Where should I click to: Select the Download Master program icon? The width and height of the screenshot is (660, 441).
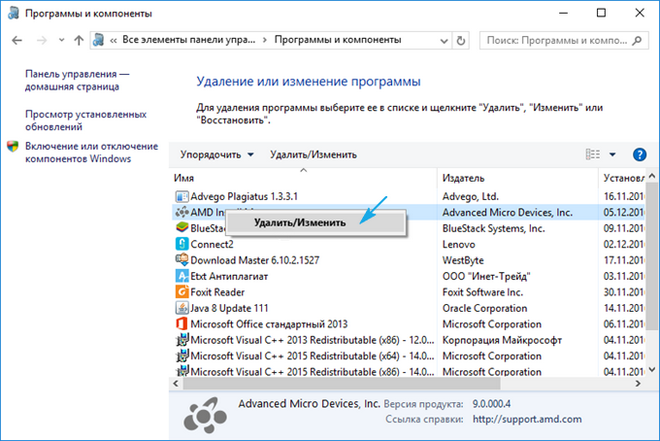[x=182, y=260]
